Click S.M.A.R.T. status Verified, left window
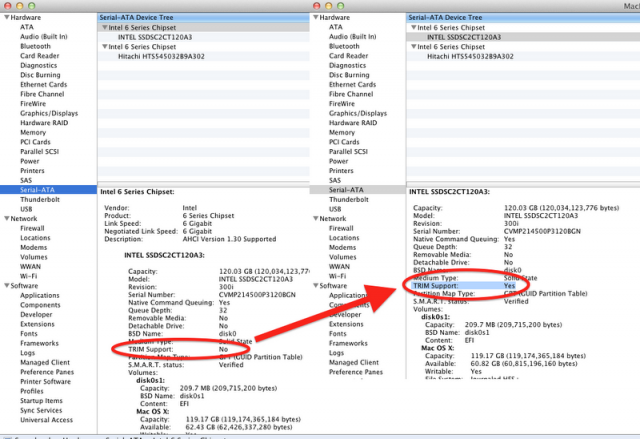This screenshot has width=640, height=439. [186, 365]
